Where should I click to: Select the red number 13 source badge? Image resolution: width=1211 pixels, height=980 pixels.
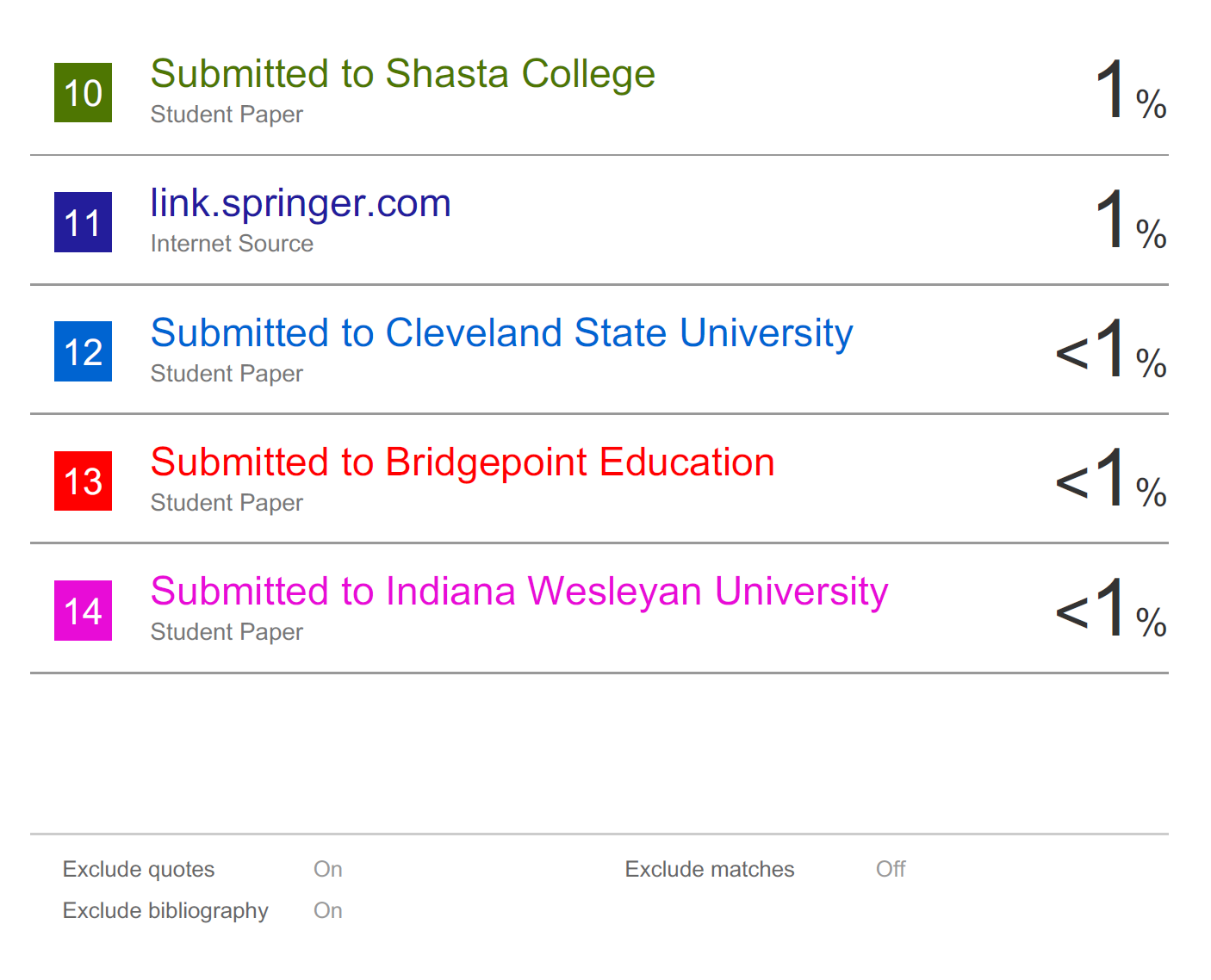(x=83, y=481)
